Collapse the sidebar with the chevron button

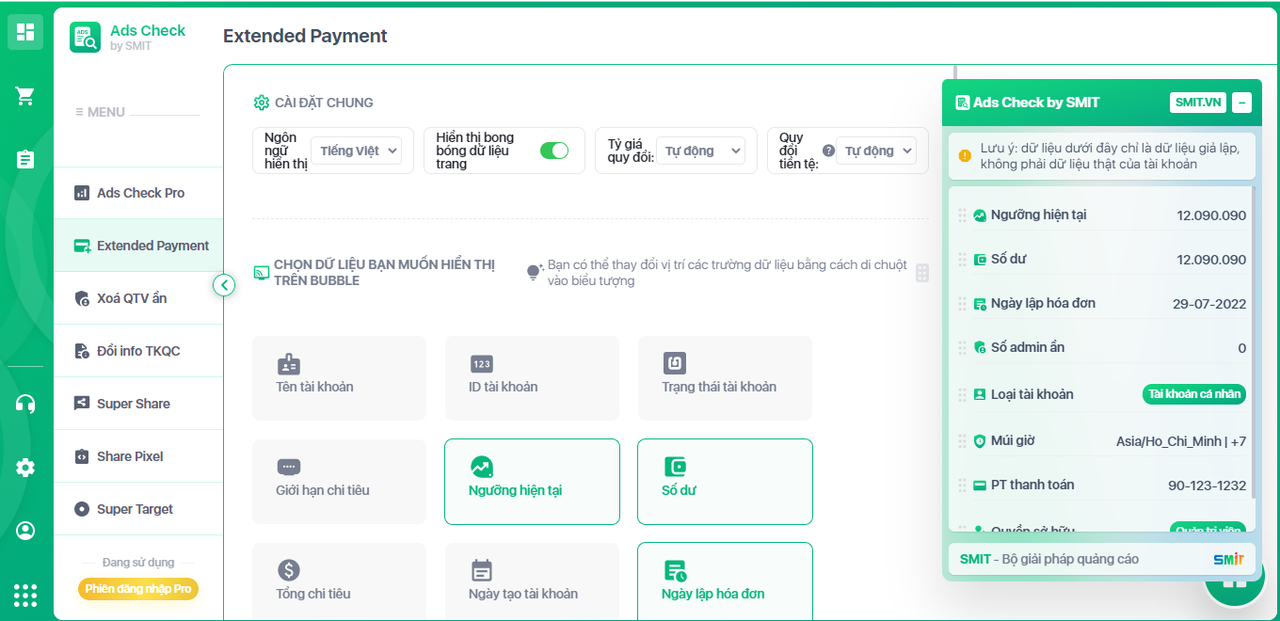coord(224,286)
